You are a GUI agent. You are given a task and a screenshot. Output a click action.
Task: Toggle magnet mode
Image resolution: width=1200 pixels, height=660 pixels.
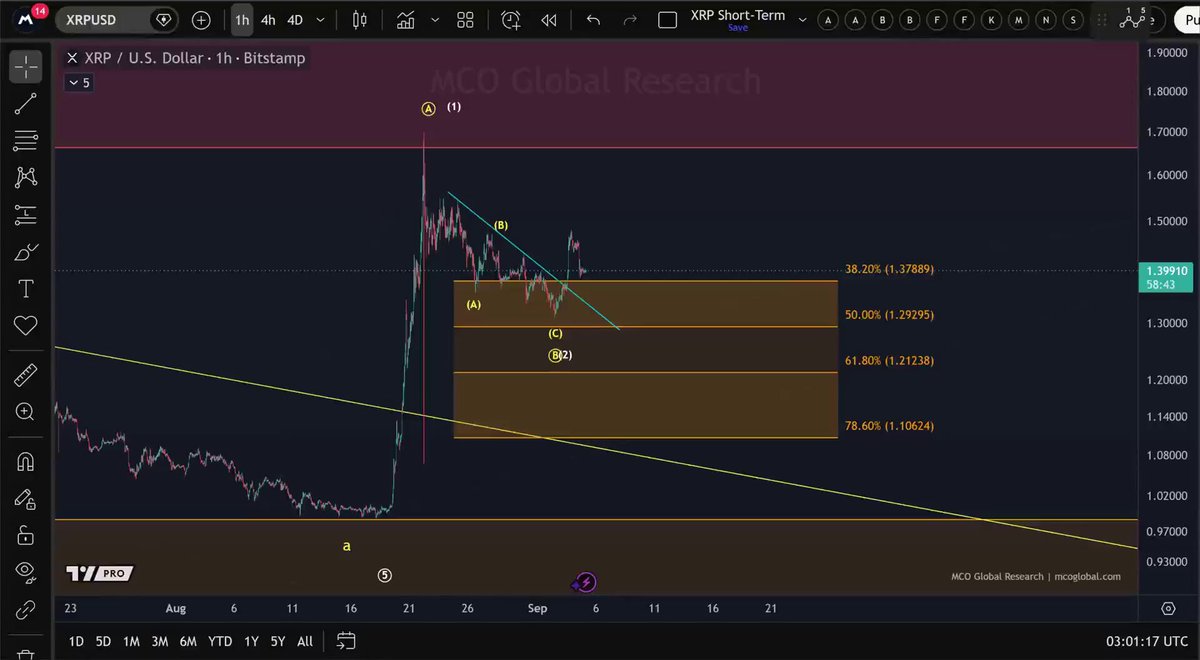pos(26,462)
